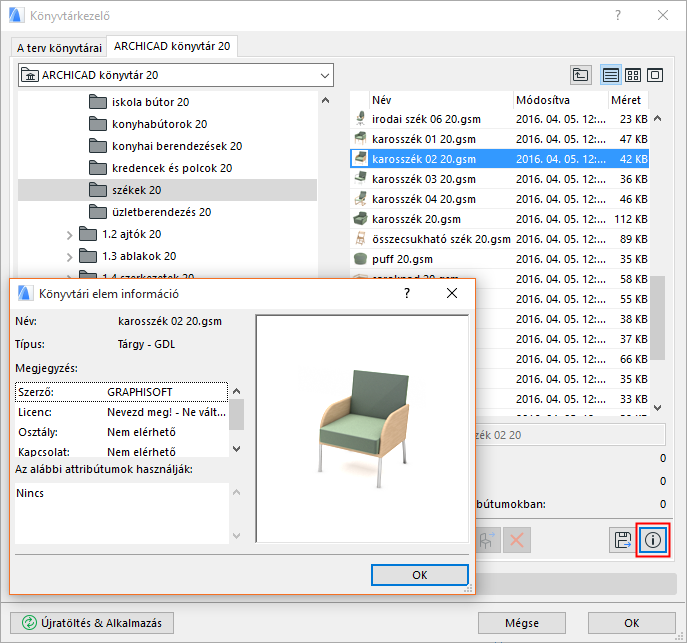The image size is (687, 643).
Task: Click the grayed chair replace icon
Action: pyautogui.click(x=487, y=540)
